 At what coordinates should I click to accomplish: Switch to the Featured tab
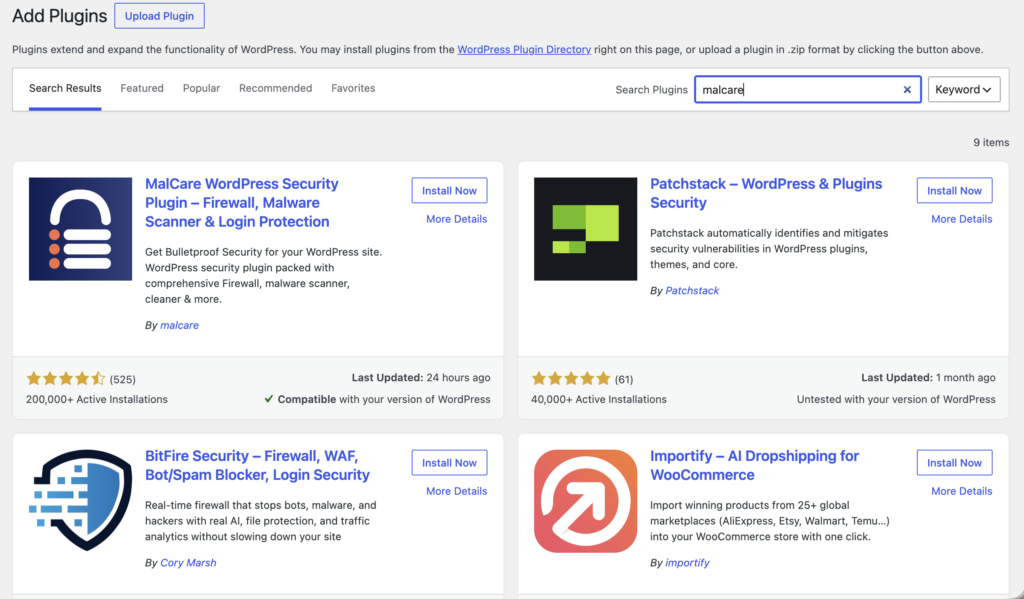(x=142, y=88)
